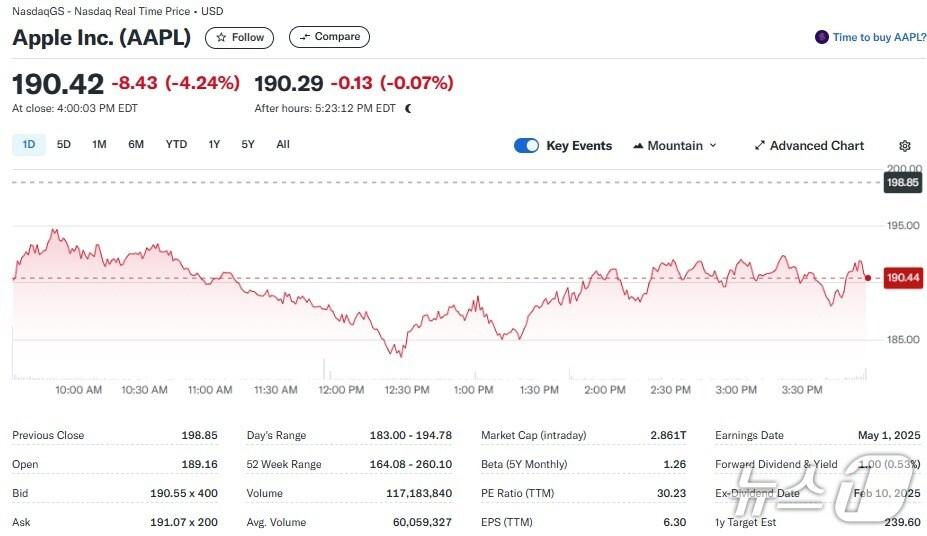Toggle the Key Events switch
This screenshot has height=536, width=927.
(x=526, y=146)
